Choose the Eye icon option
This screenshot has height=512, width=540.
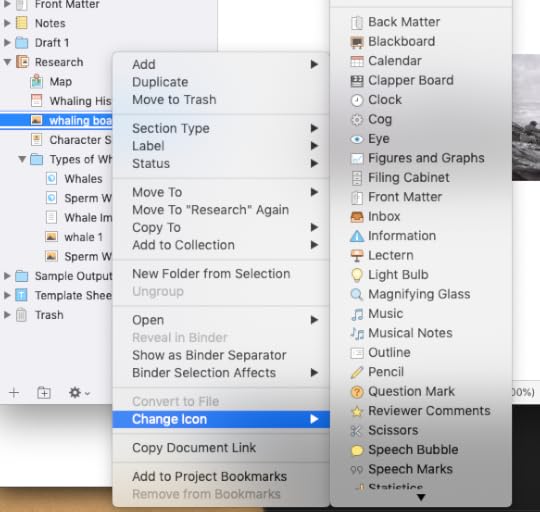point(421,139)
